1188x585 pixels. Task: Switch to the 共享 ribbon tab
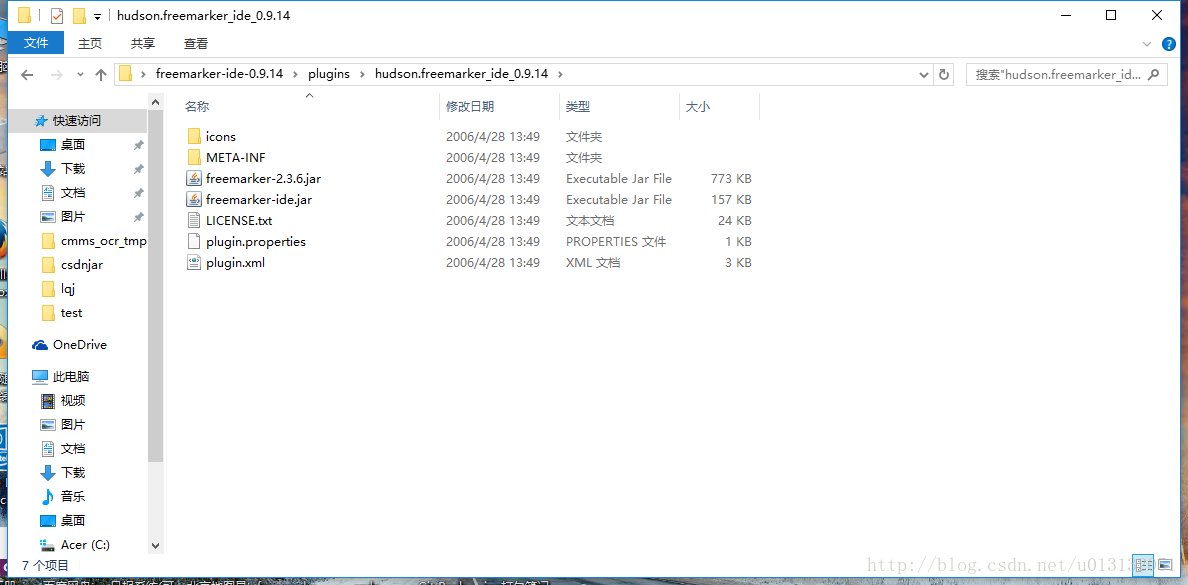click(x=142, y=43)
